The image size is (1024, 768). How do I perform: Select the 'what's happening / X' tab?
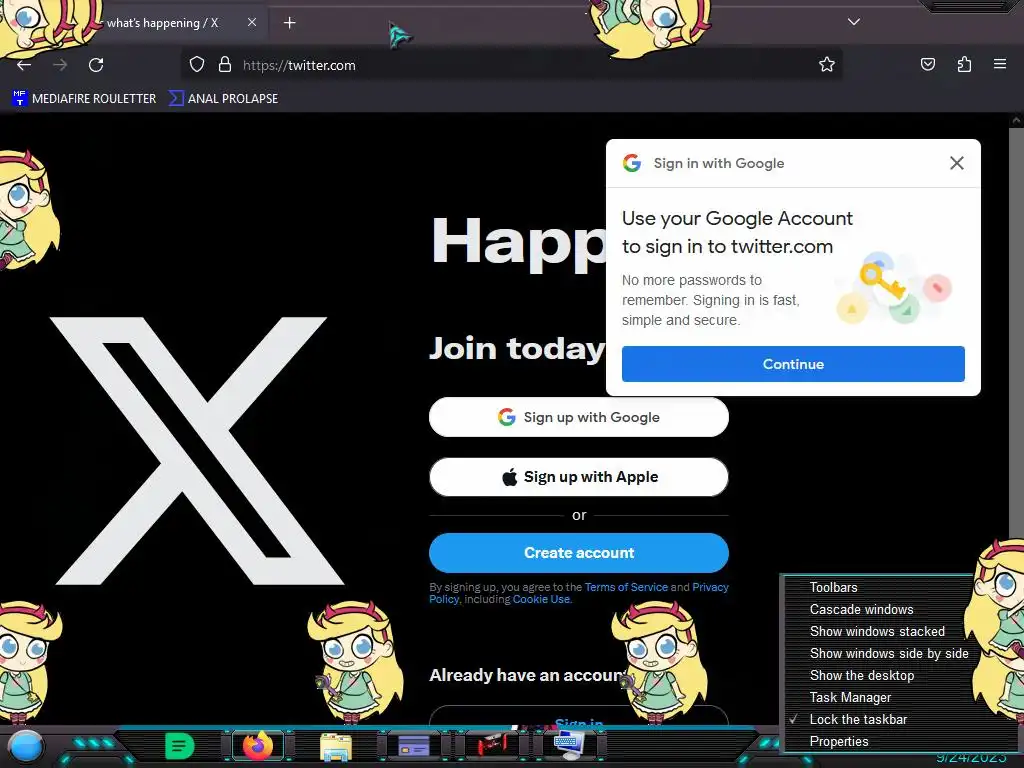click(x=162, y=23)
